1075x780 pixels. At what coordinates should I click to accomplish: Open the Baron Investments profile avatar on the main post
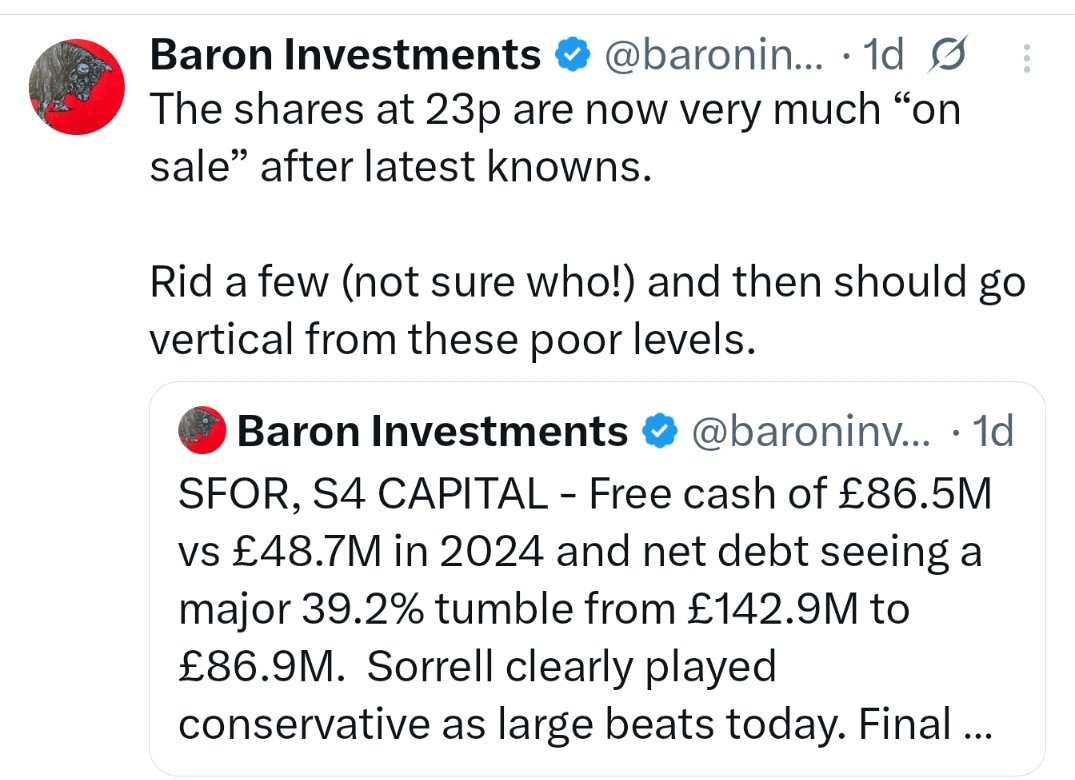[76, 88]
